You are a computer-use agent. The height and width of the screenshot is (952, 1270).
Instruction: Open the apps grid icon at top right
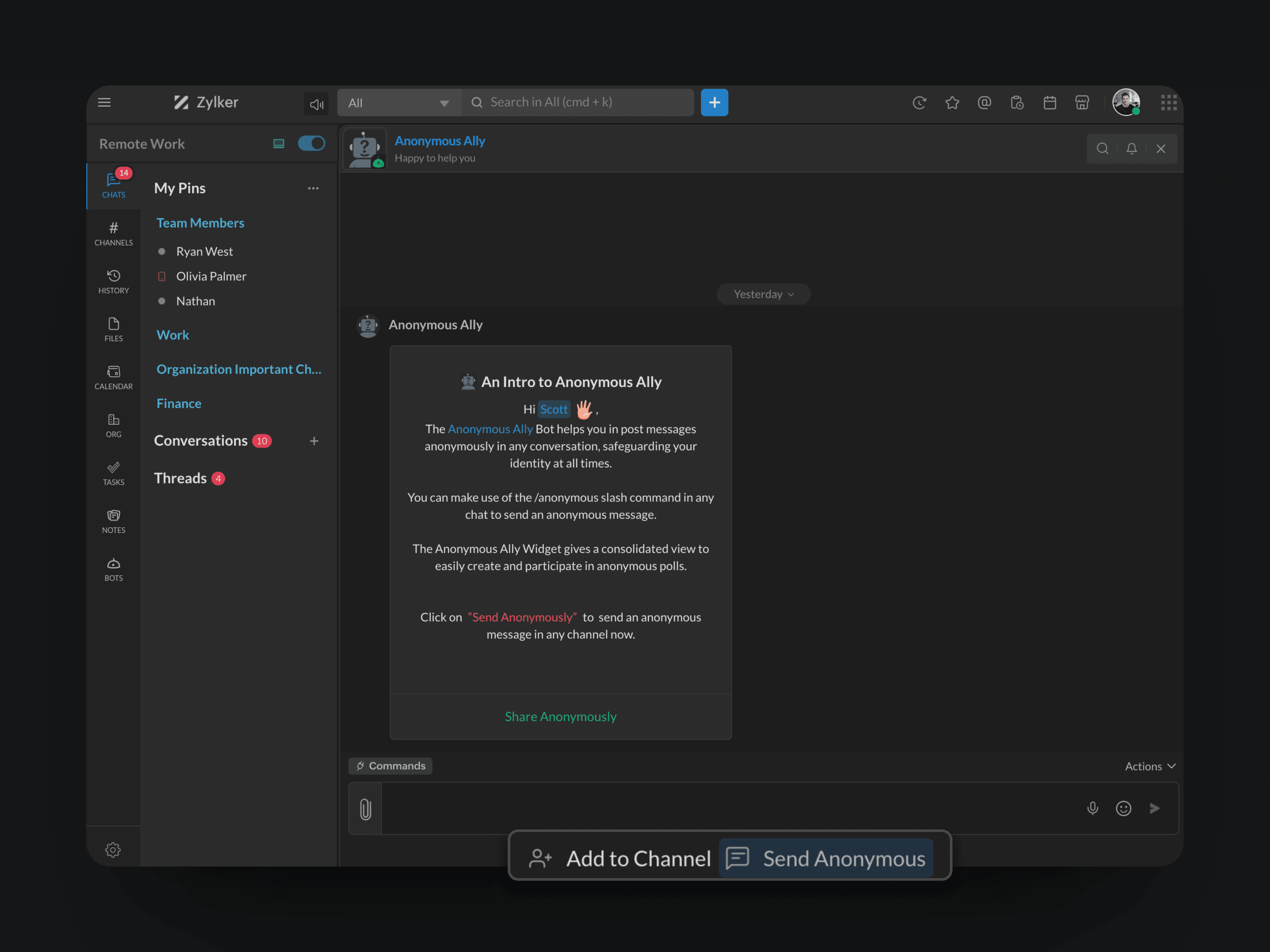pyautogui.click(x=1168, y=103)
